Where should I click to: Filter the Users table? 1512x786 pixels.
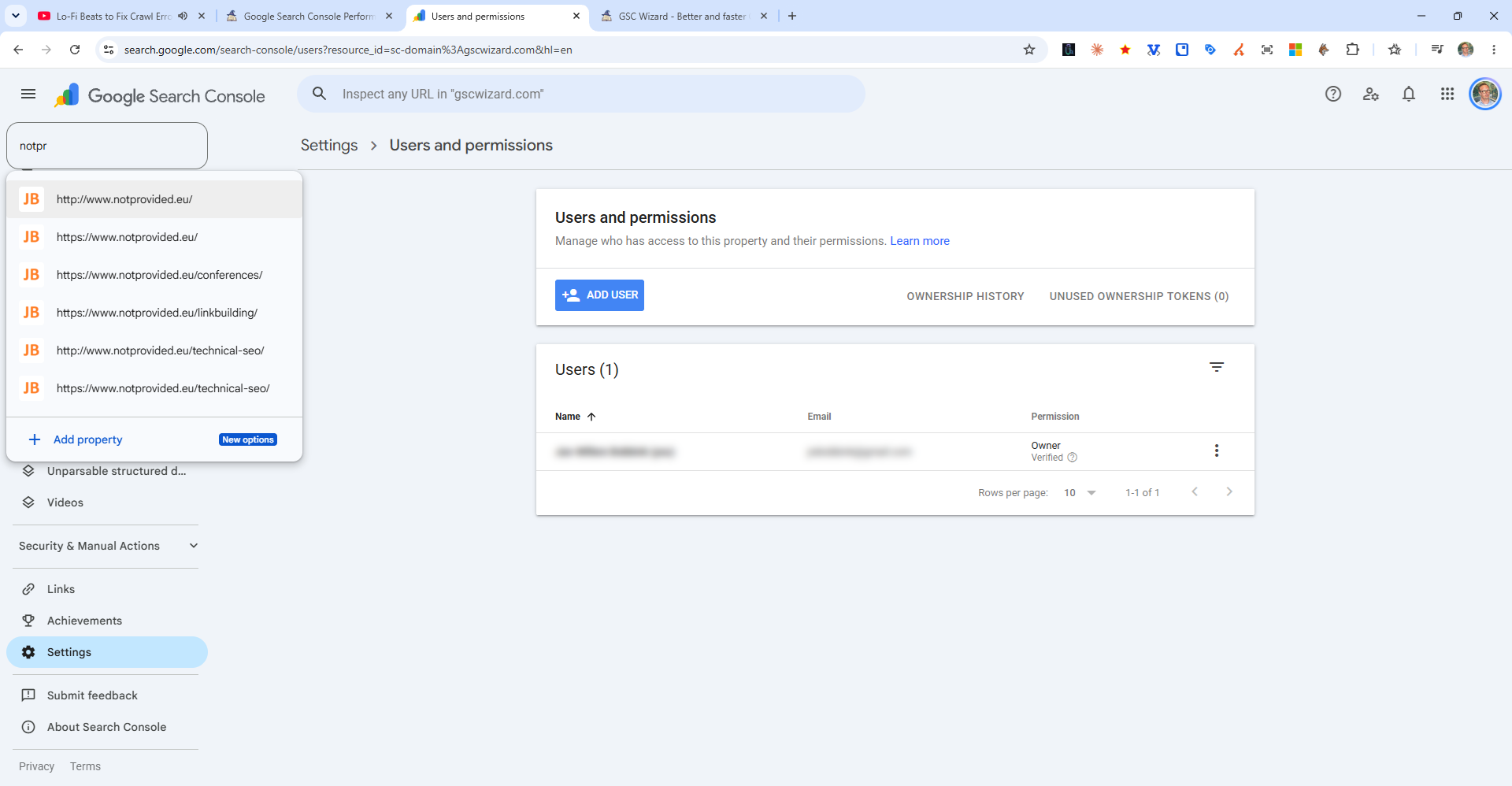1217,367
